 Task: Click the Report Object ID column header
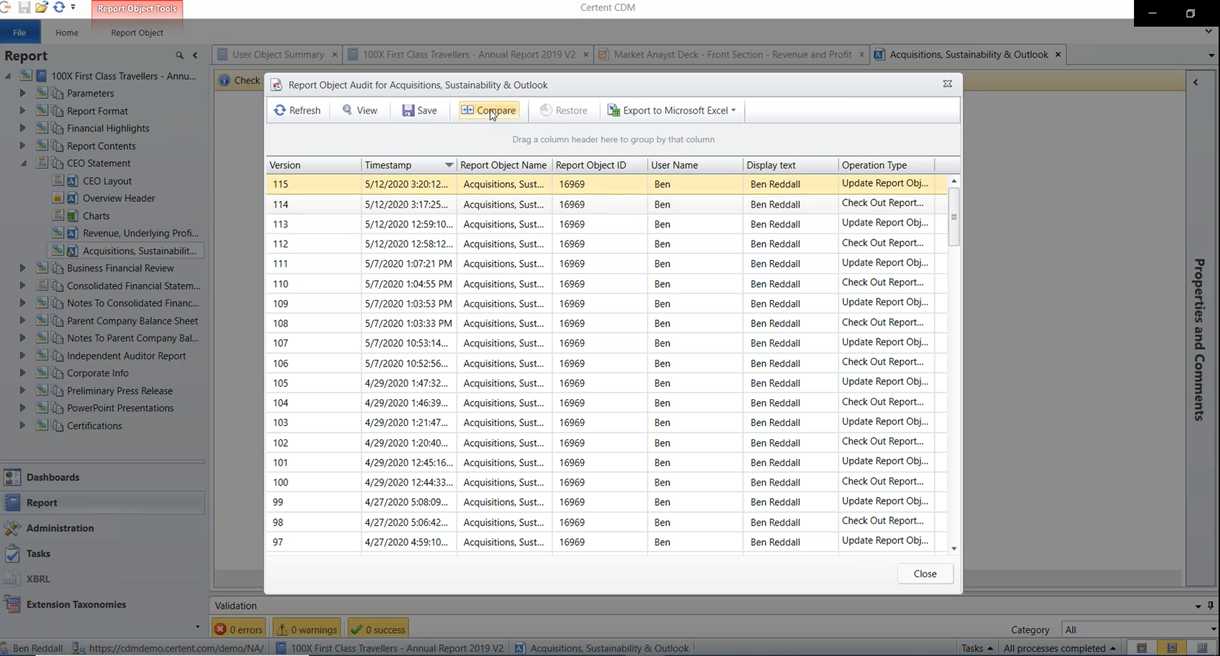click(x=599, y=165)
